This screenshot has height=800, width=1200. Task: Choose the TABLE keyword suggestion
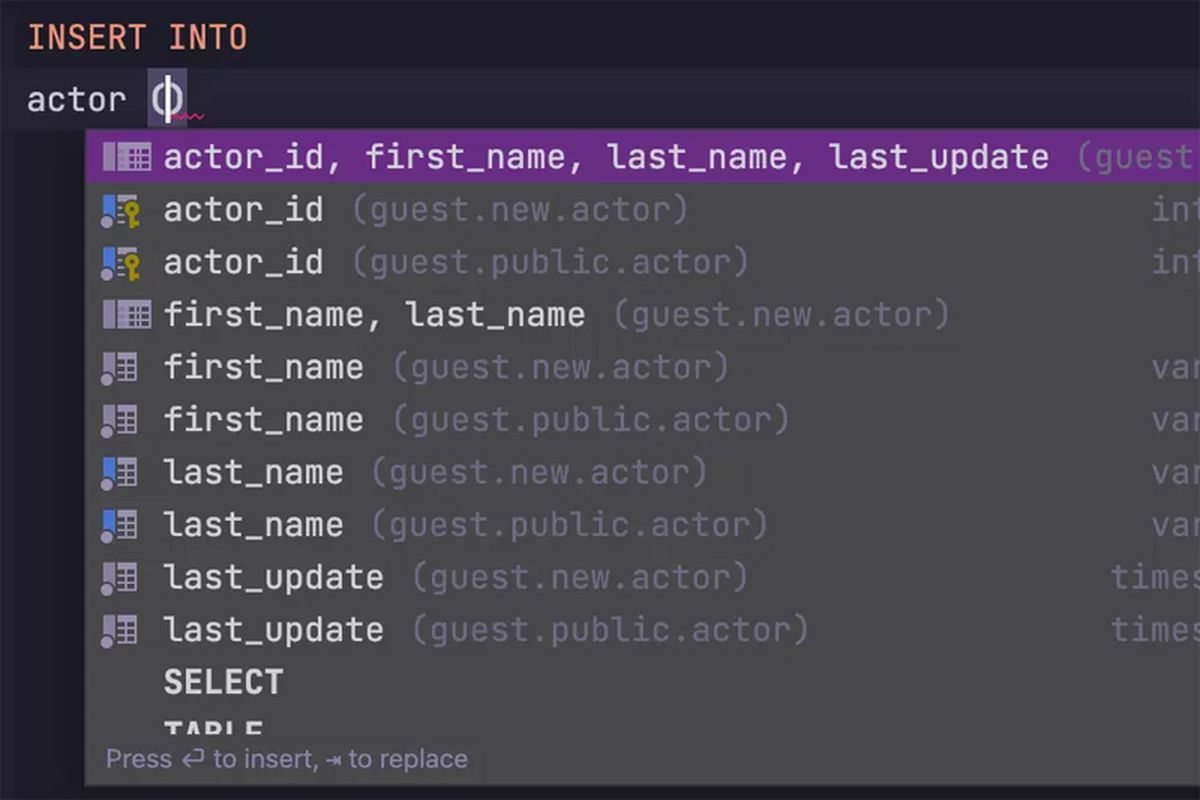[x=213, y=729]
